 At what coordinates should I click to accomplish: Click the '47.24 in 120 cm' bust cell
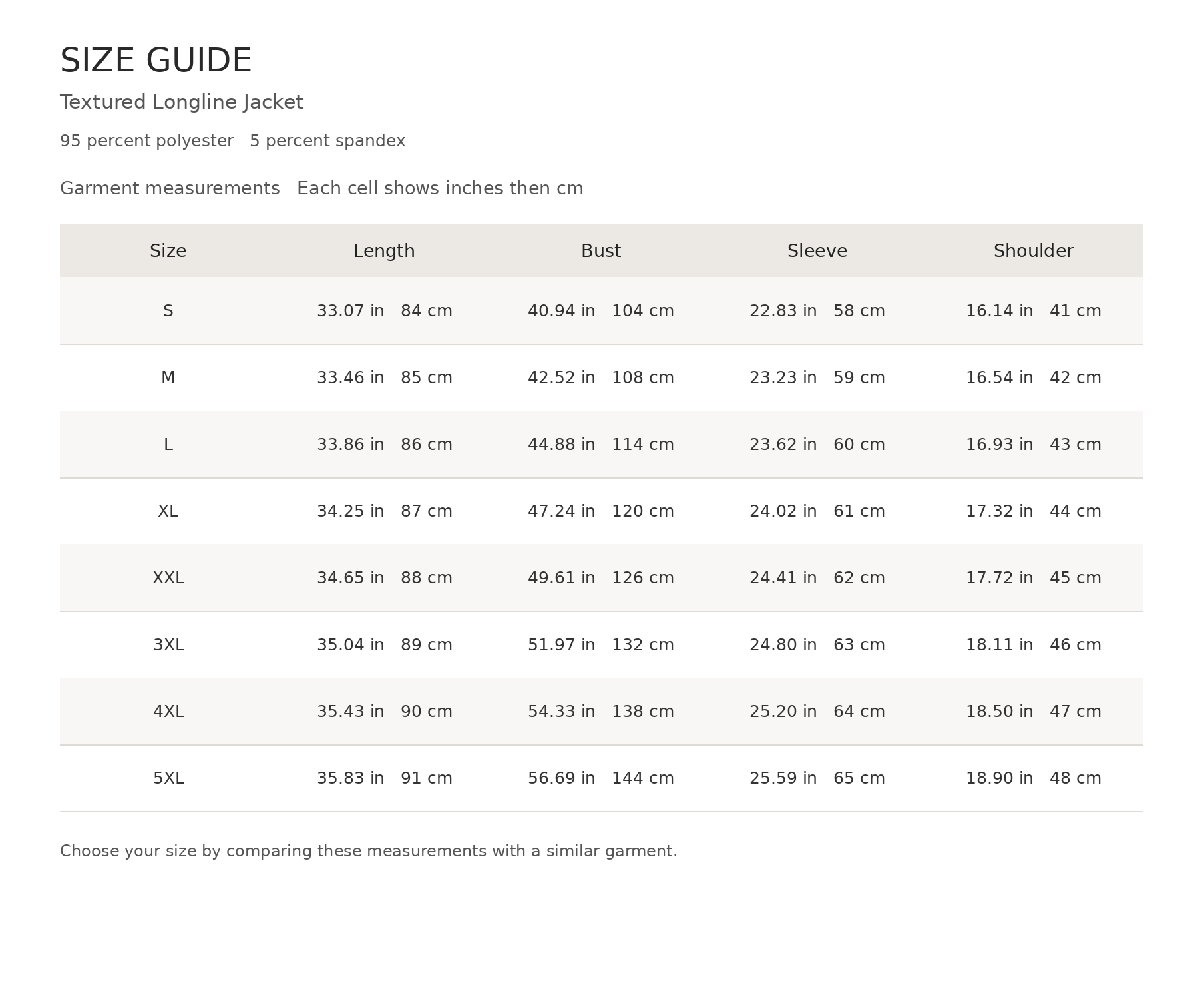(601, 511)
